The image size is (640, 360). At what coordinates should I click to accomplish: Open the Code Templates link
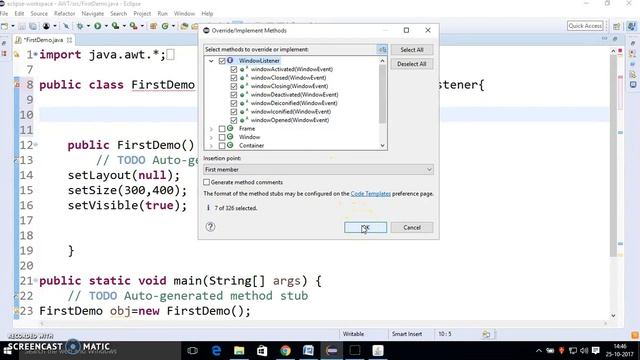[371, 193]
